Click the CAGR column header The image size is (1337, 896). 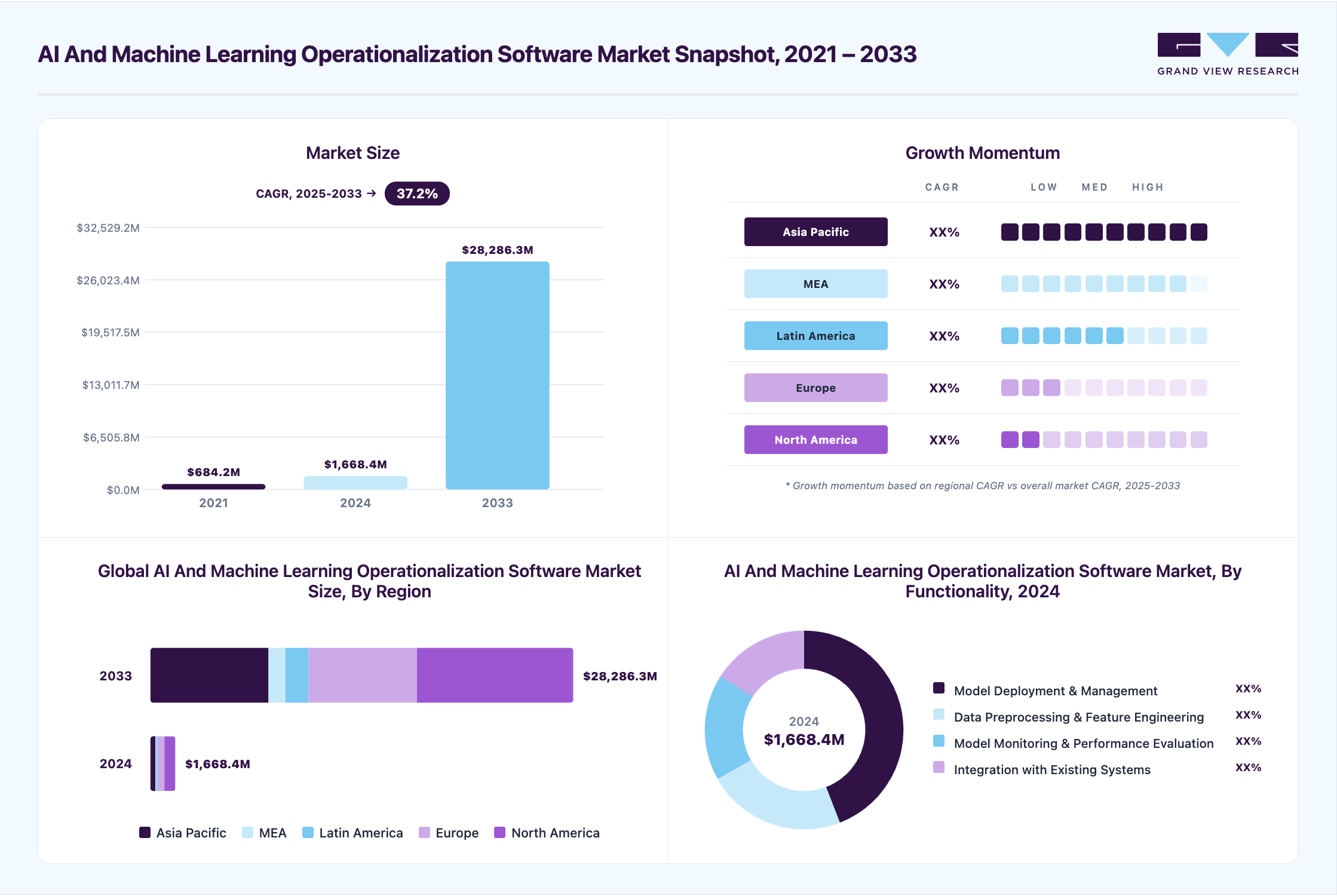pyautogui.click(x=942, y=187)
